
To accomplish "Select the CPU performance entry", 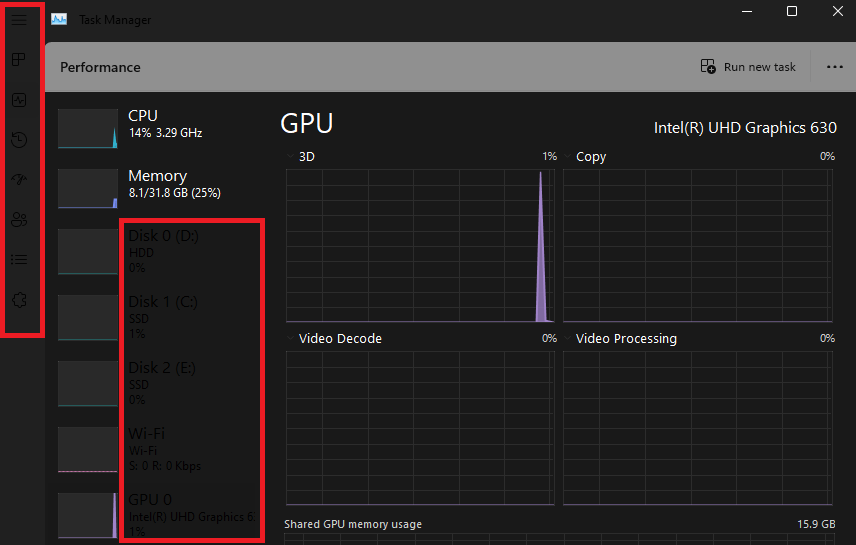I will tap(158, 128).
